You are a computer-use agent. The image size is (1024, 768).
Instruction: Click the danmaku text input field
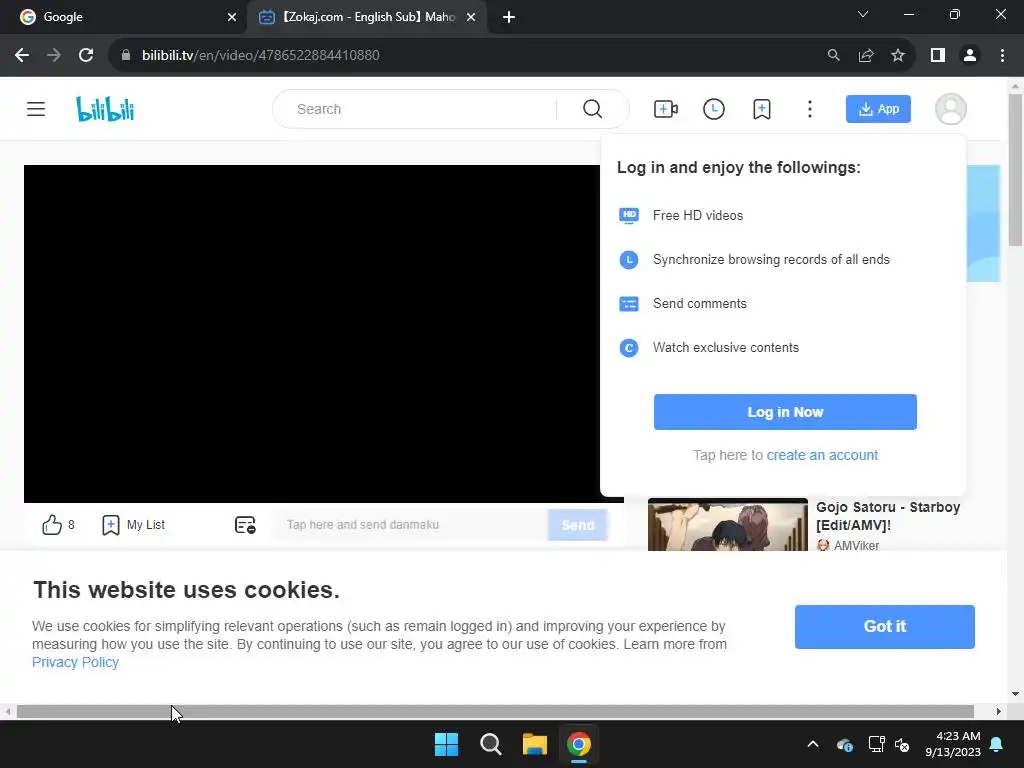[x=410, y=525]
